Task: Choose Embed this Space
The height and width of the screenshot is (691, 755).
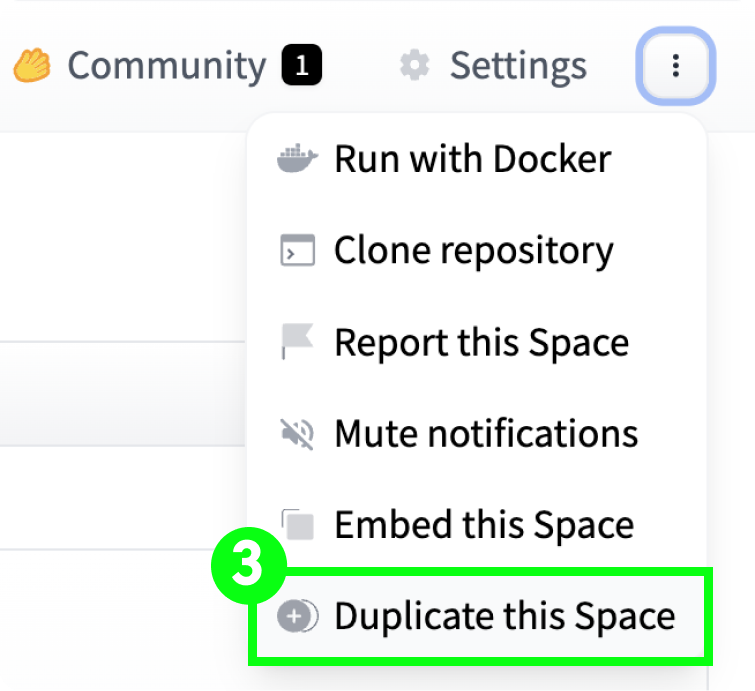Action: pos(483,525)
